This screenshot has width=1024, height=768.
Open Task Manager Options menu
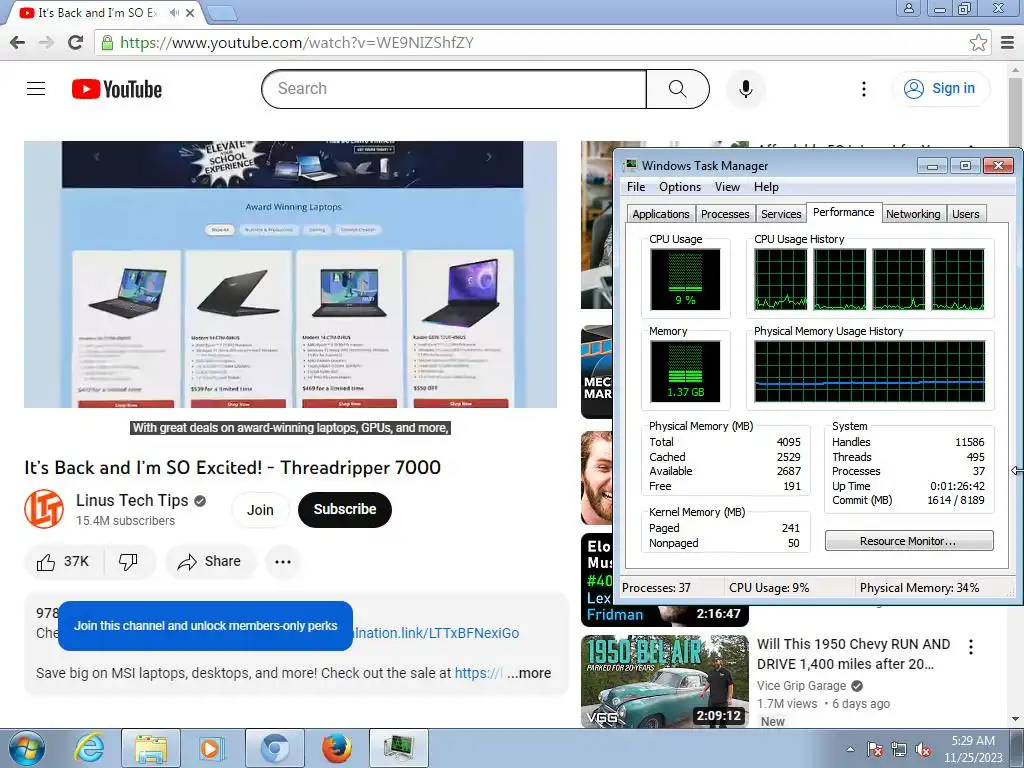point(680,187)
